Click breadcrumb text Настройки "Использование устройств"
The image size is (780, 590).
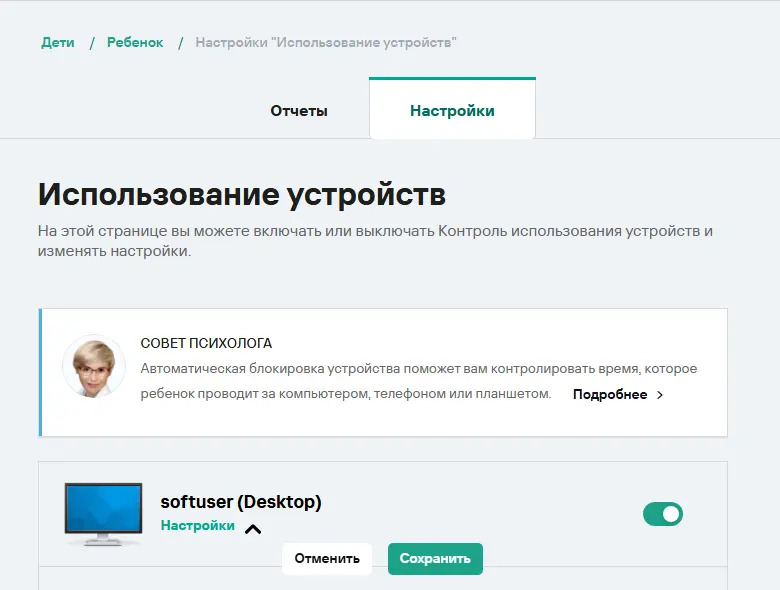point(326,43)
